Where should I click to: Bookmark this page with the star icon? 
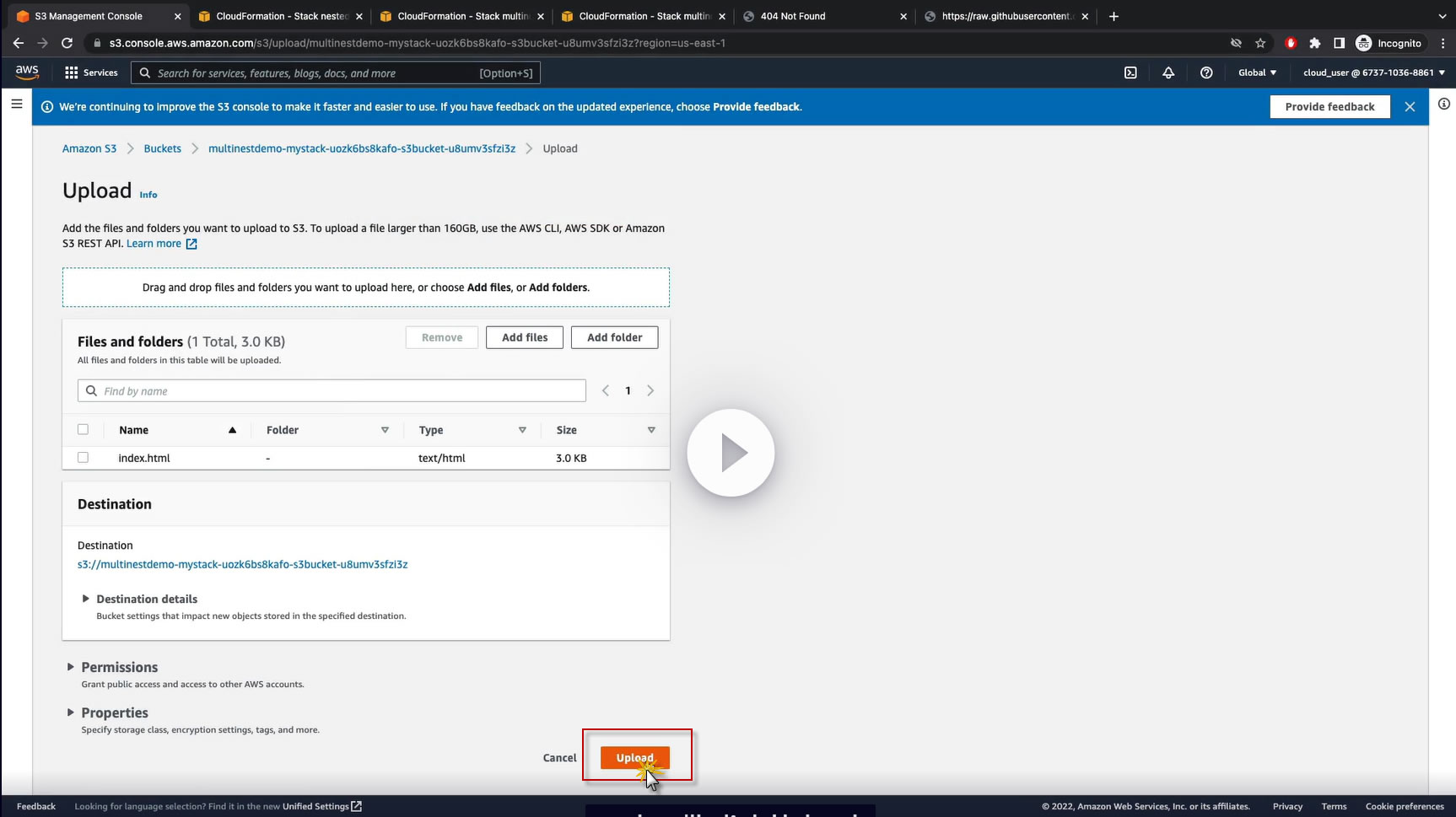1260,43
